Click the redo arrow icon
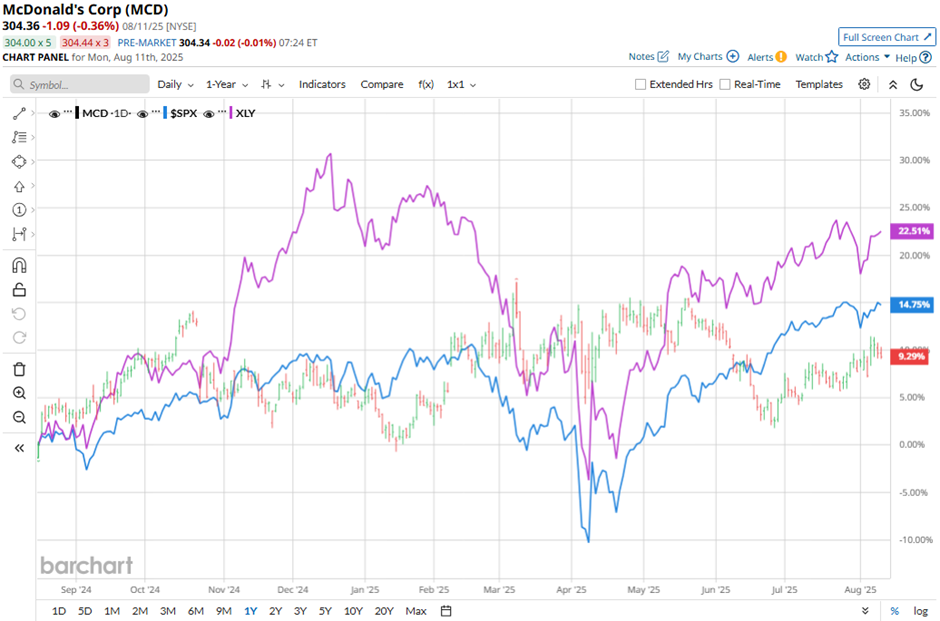 pos(19,337)
